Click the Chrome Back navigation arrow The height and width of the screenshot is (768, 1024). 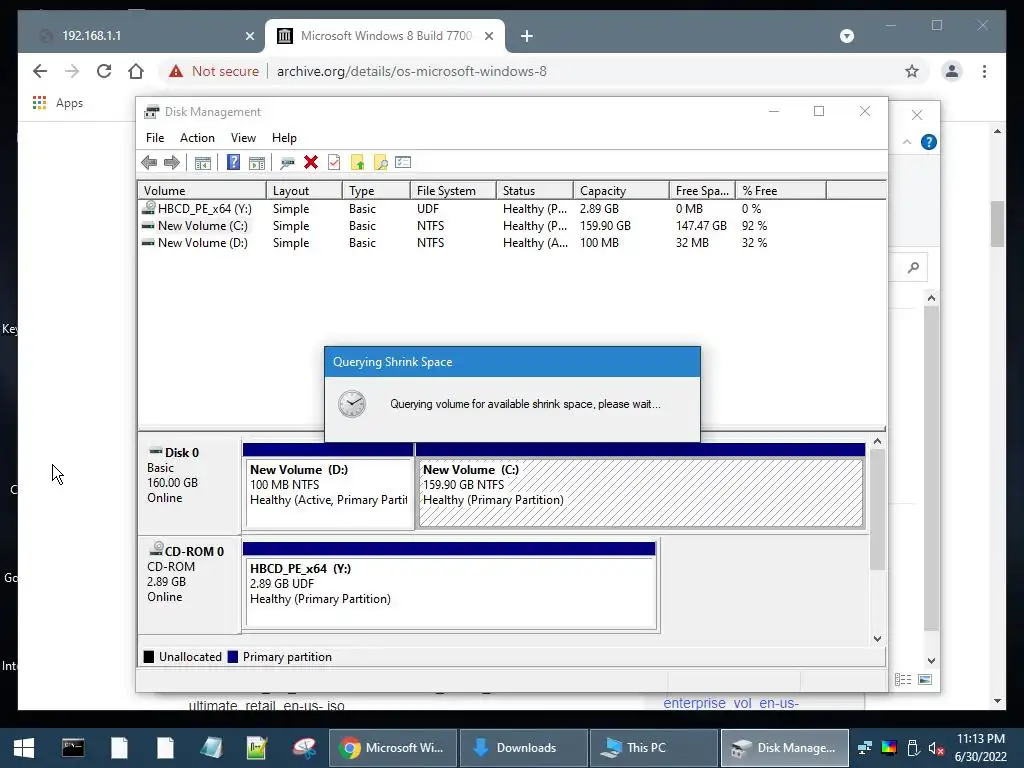coord(40,71)
